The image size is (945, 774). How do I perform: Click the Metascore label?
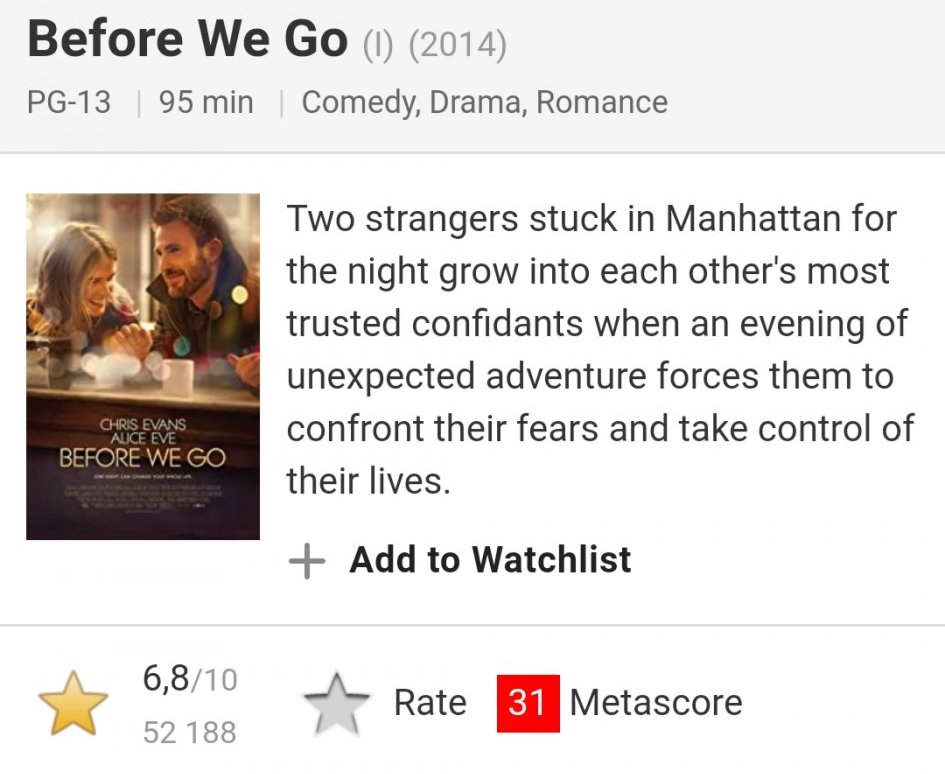coord(656,702)
